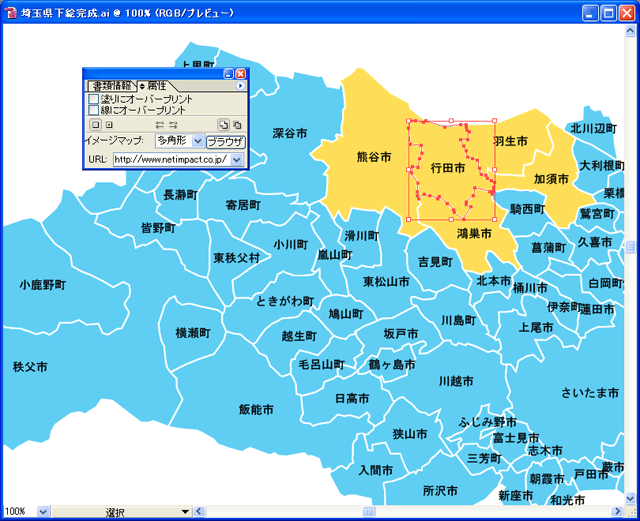640x521 pixels.
Task: Click the 坂戸市 label on the map
Action: [x=401, y=334]
